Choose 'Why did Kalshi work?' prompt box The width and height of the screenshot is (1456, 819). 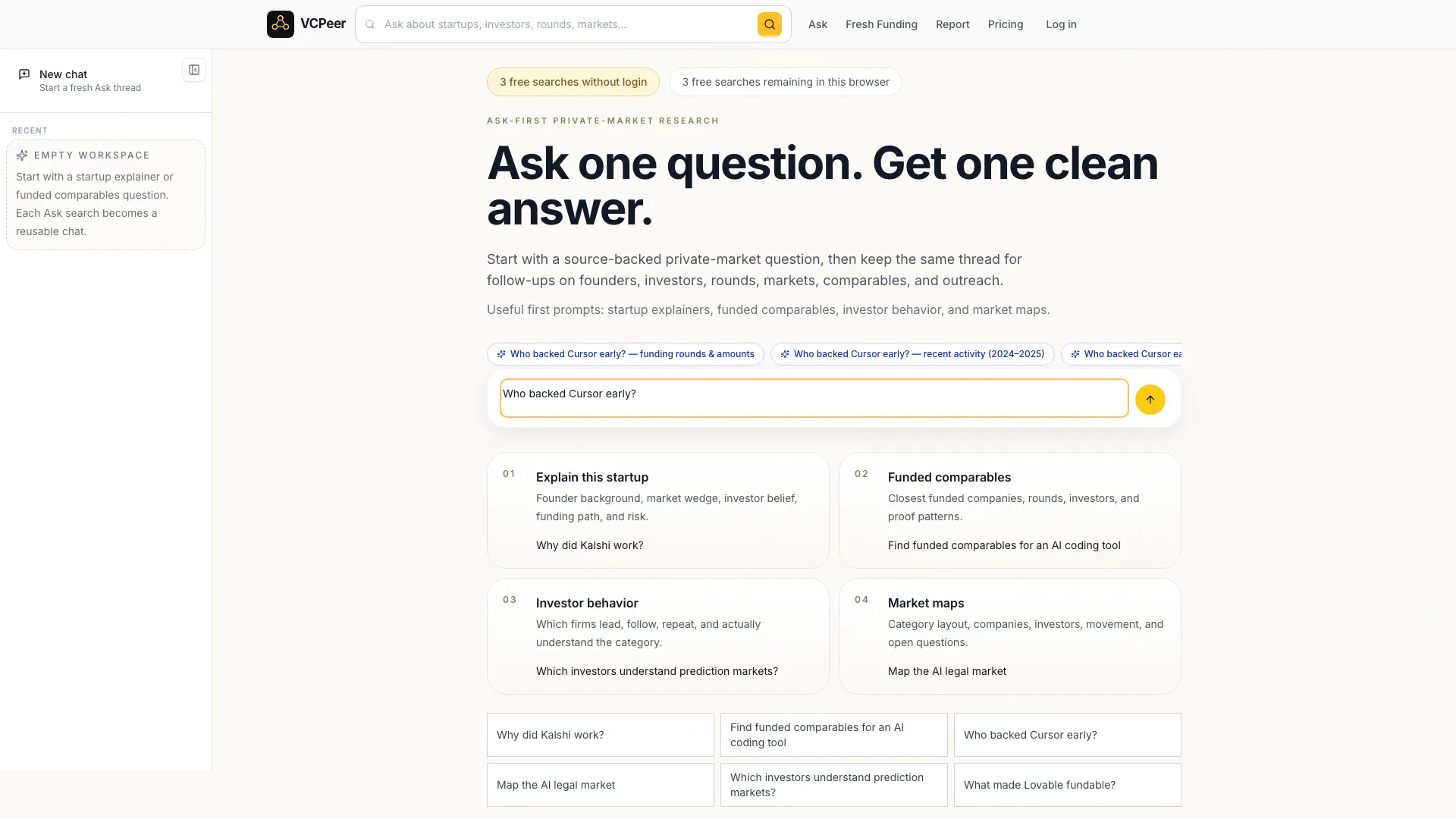pyautogui.click(x=601, y=735)
